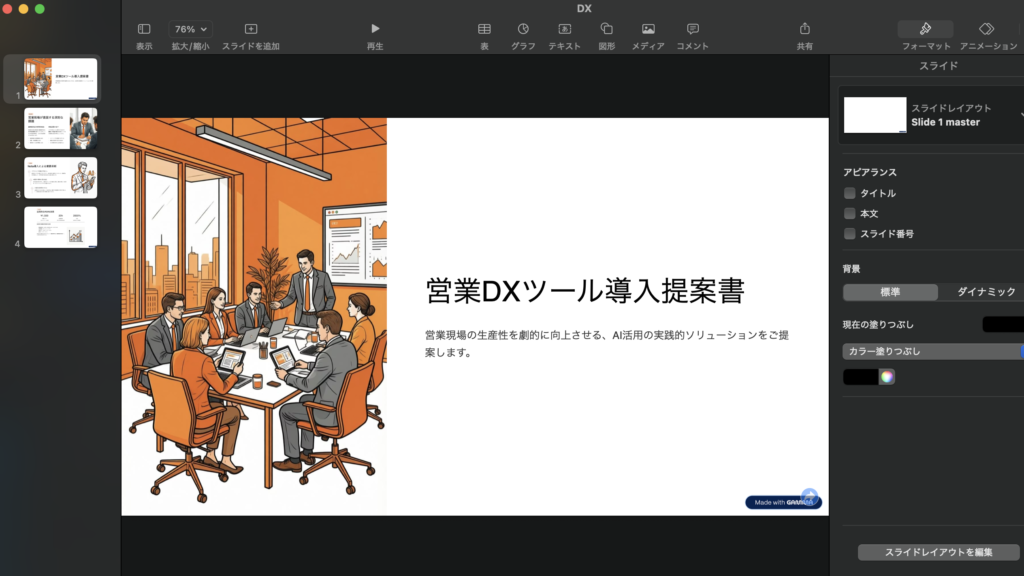Enable the タイトル checkbox under アピアランス
This screenshot has height=576, width=1024.
click(849, 193)
